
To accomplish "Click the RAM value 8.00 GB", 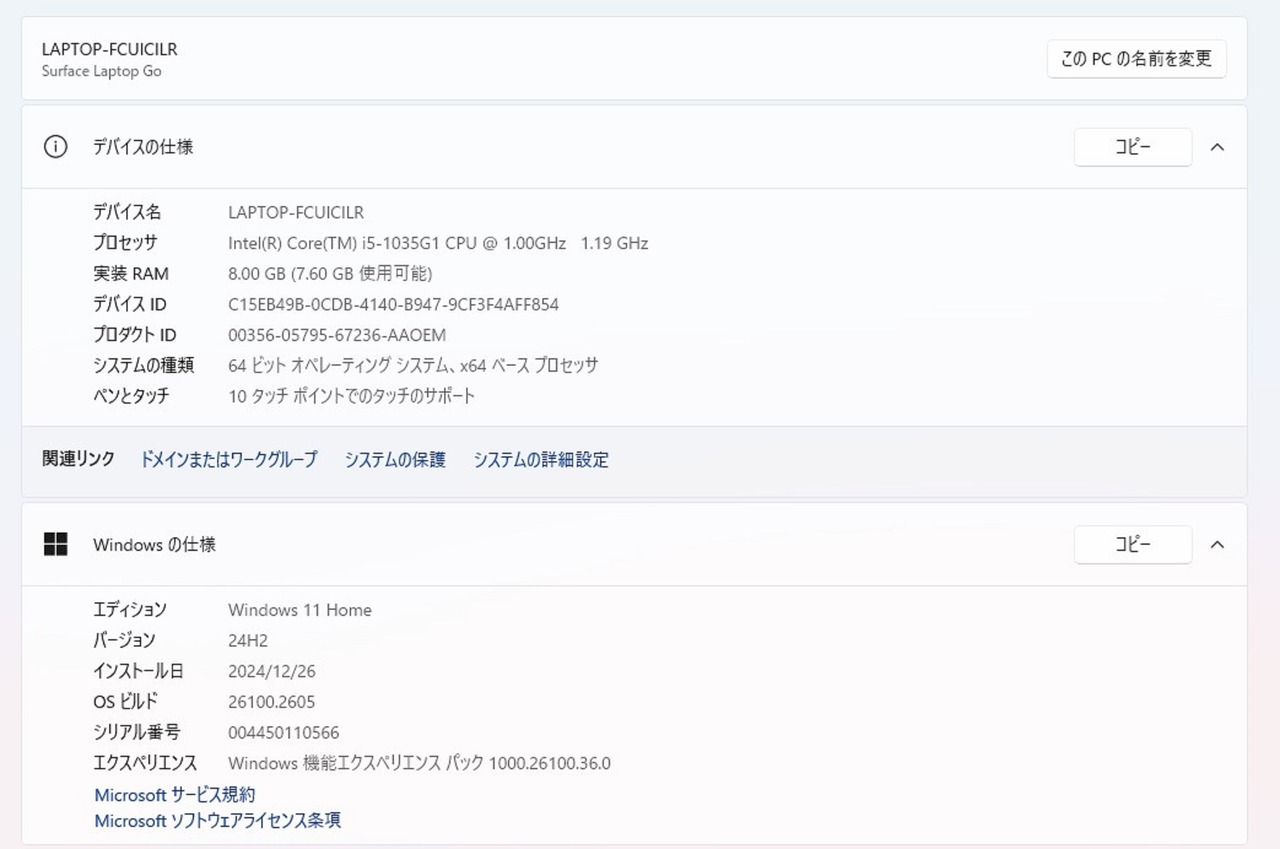I will [x=330, y=273].
